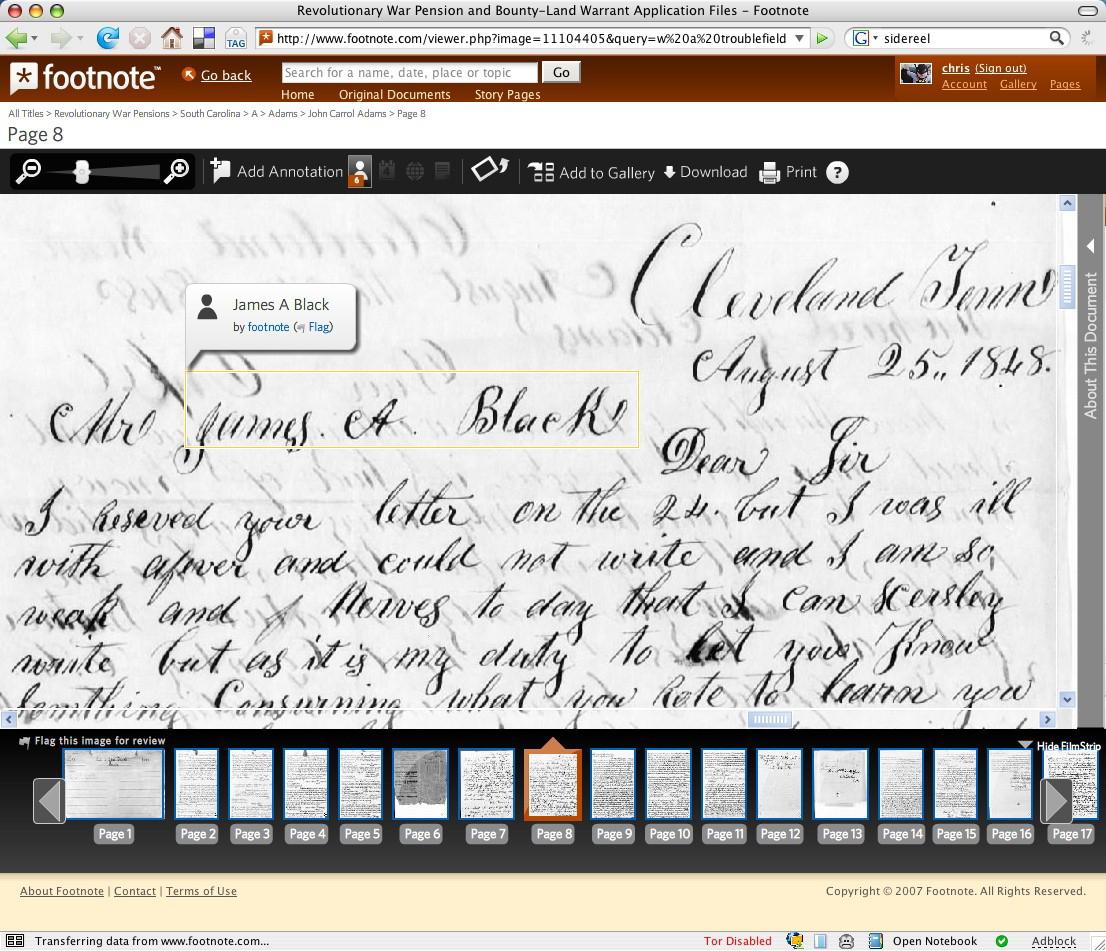The height and width of the screenshot is (951, 1106).
Task: Click the zoom in magnifier icon
Action: pyautogui.click(x=176, y=172)
